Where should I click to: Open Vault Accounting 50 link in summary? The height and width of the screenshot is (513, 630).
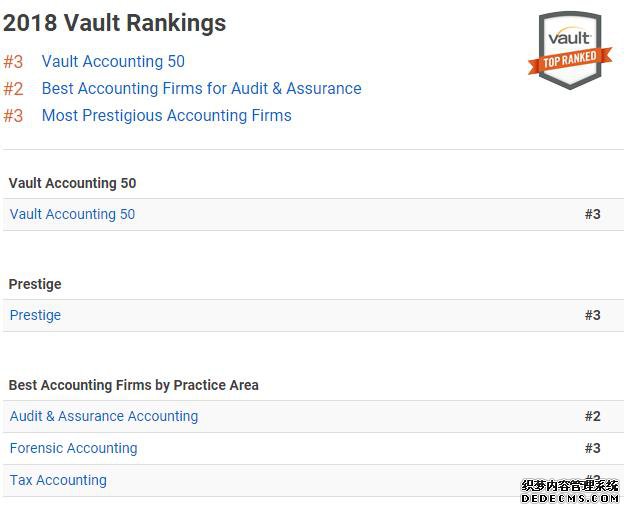[113, 61]
